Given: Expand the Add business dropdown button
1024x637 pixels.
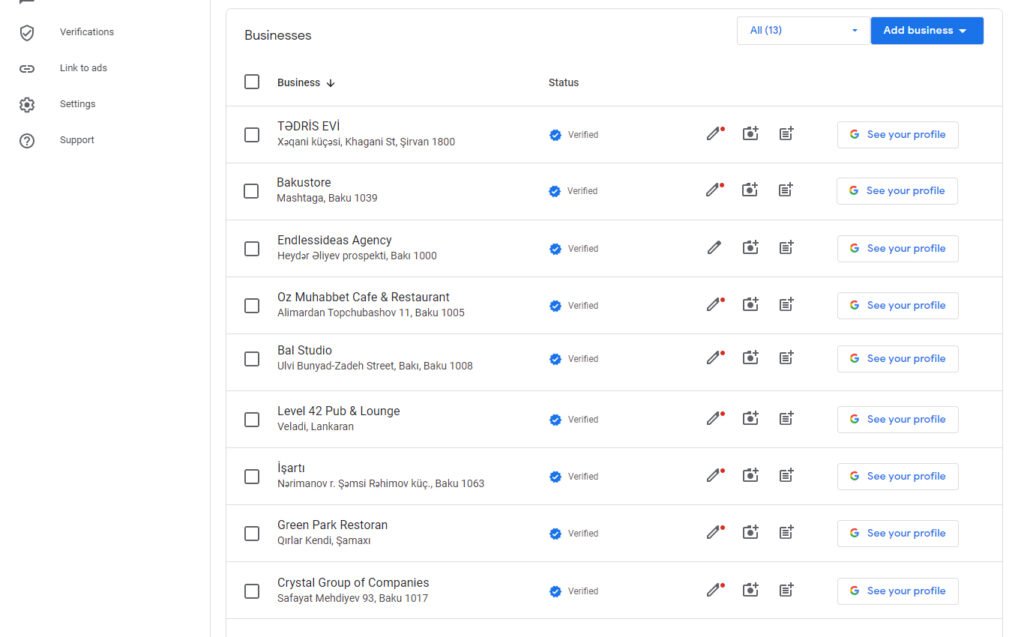Looking at the screenshot, I should [x=926, y=30].
